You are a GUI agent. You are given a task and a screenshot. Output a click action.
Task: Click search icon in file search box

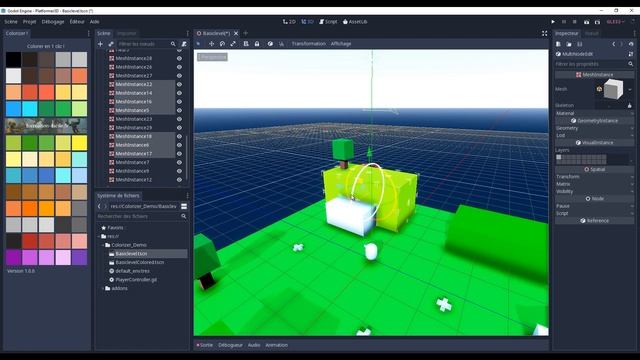point(184,216)
